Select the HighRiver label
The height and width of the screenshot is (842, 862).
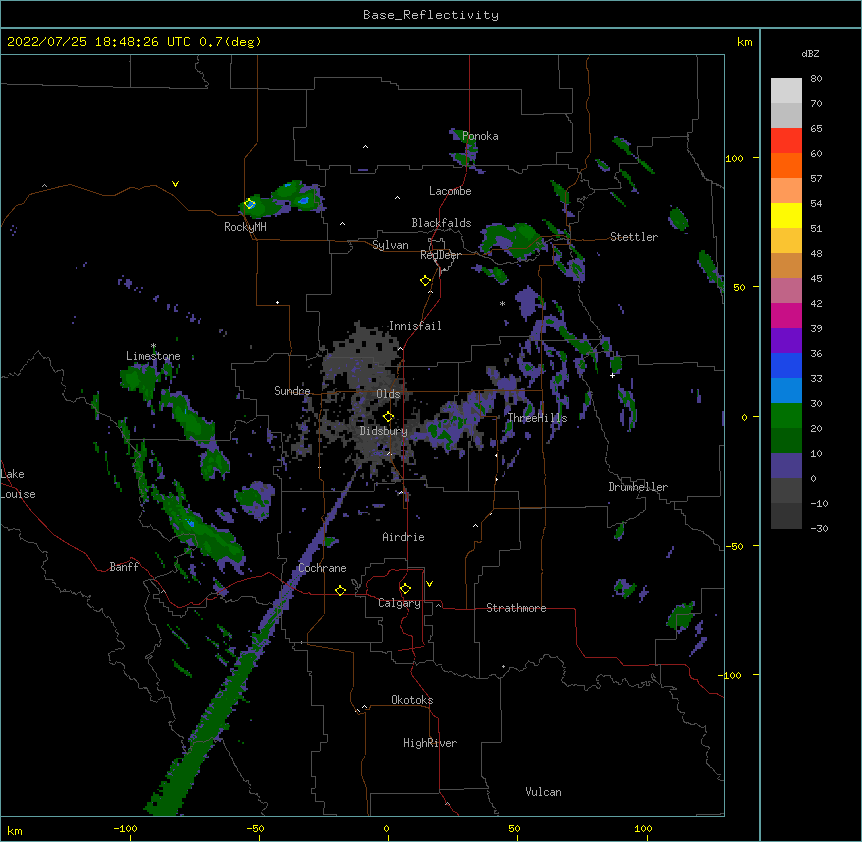[430, 743]
